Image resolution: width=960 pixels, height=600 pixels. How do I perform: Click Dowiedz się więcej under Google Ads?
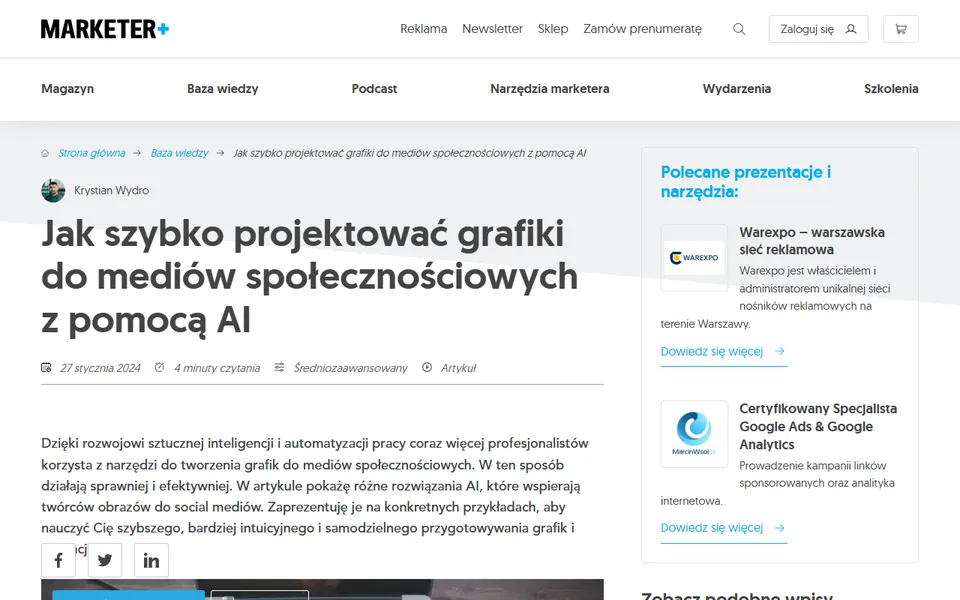click(x=723, y=528)
